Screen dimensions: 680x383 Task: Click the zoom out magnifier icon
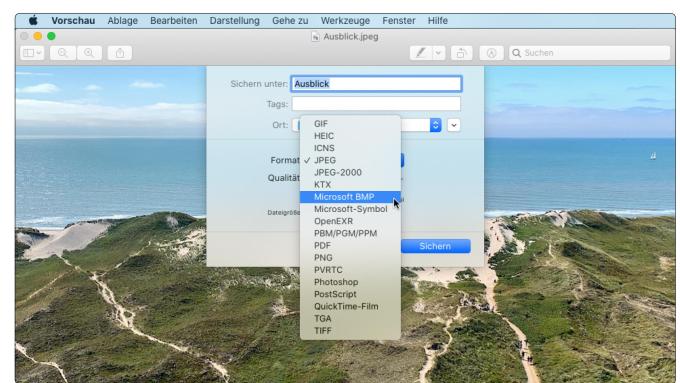62,53
